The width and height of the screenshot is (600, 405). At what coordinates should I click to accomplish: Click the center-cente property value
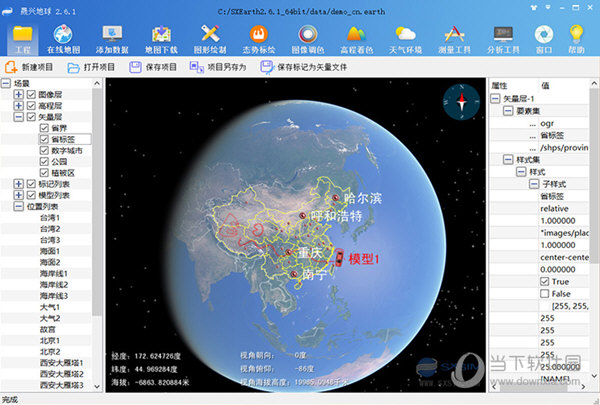[564, 257]
